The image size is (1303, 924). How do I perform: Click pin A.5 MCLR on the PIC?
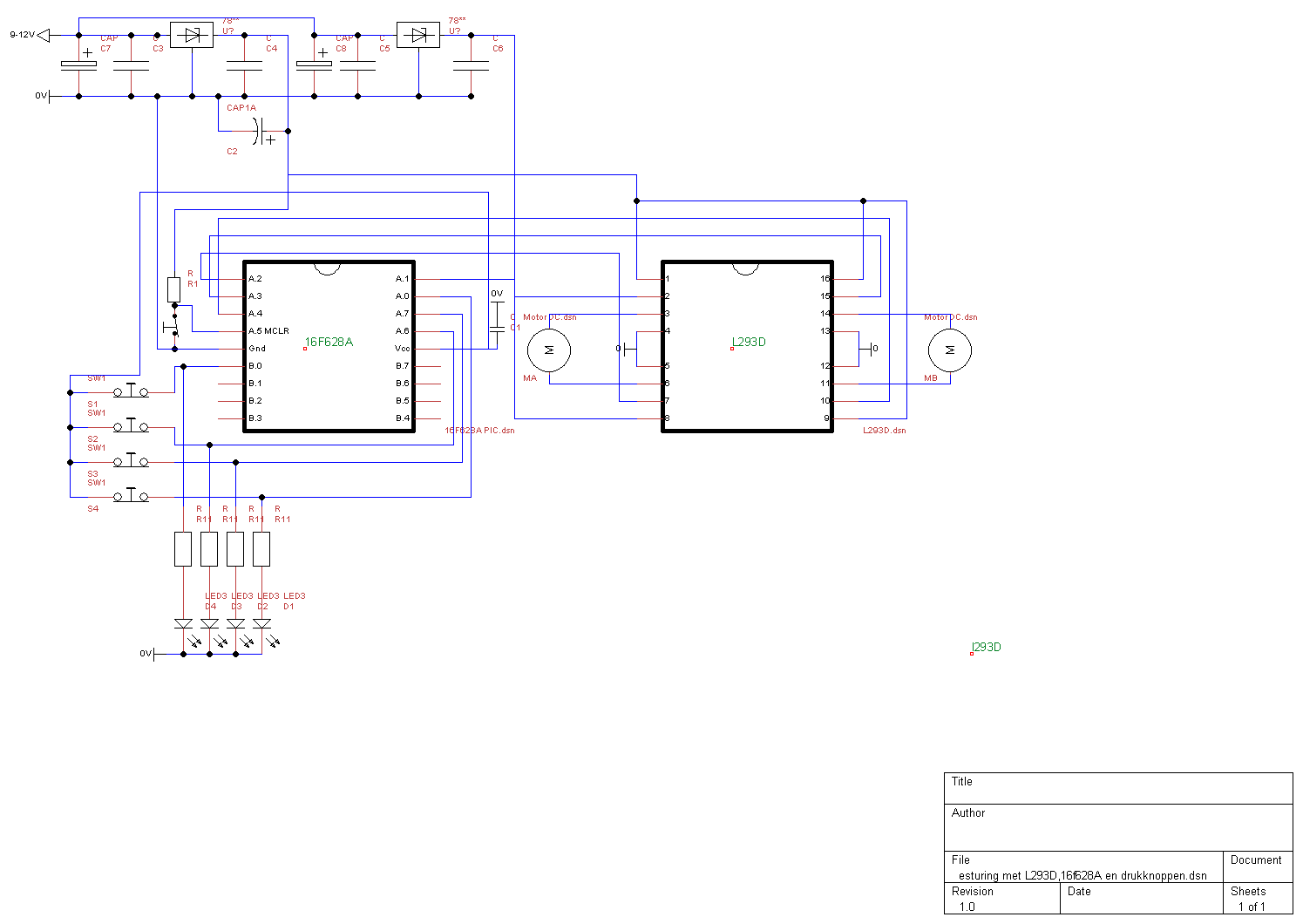(268, 331)
